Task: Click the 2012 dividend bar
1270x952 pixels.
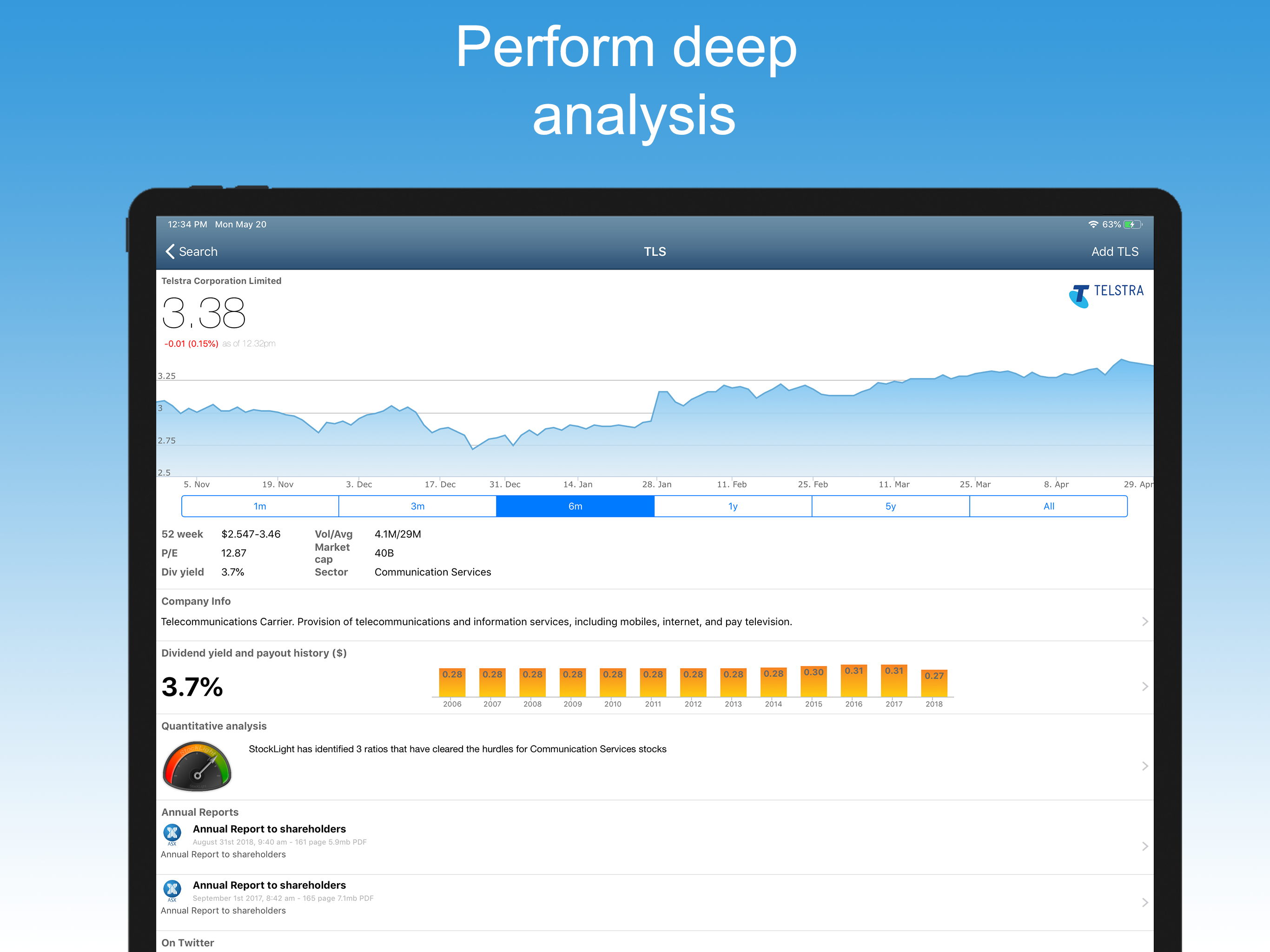Action: [x=693, y=683]
